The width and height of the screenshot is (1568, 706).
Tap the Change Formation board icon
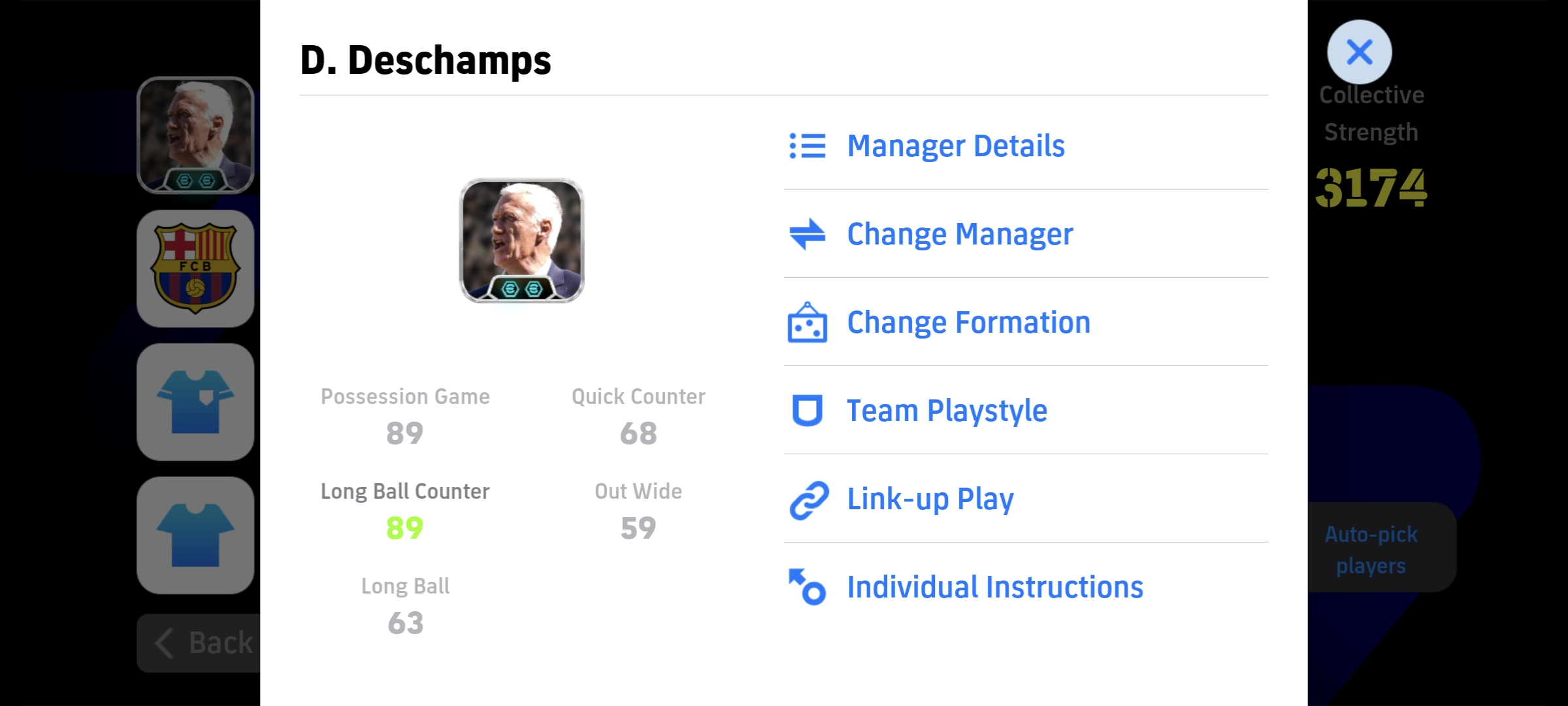pos(808,322)
